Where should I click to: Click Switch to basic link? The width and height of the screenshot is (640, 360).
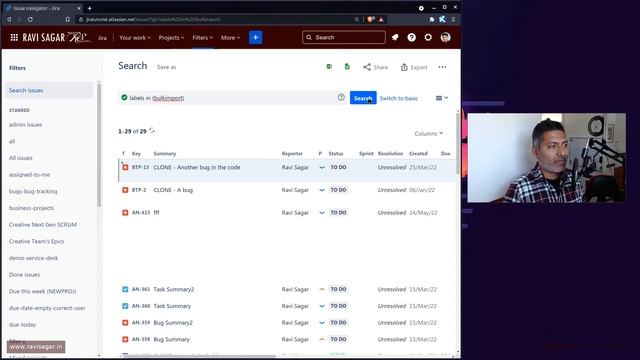(x=399, y=98)
